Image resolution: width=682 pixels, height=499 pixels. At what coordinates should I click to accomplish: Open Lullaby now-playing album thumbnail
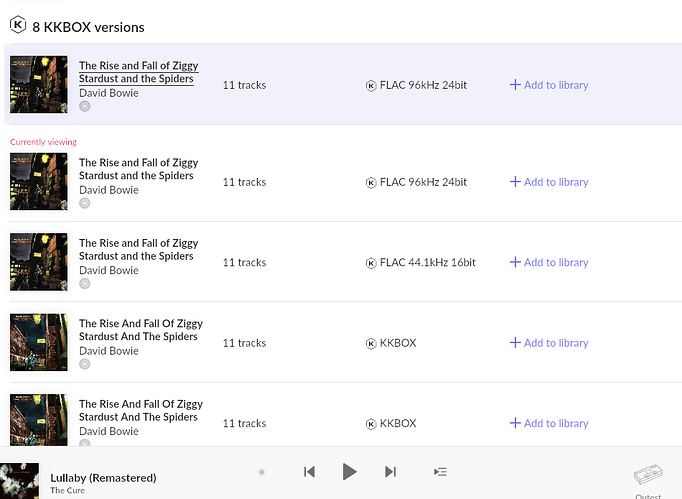(x=20, y=481)
